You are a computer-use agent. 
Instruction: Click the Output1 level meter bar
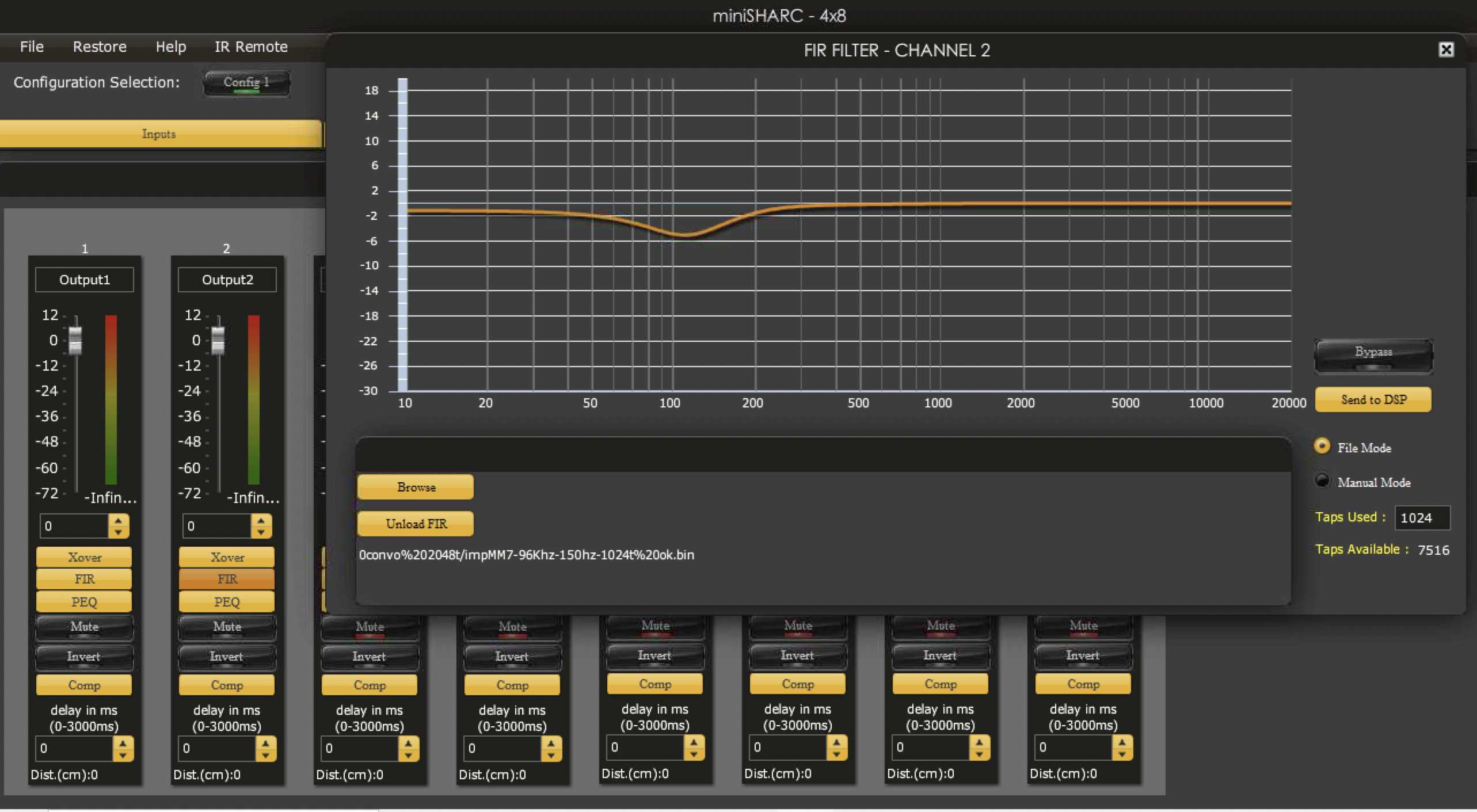111,399
